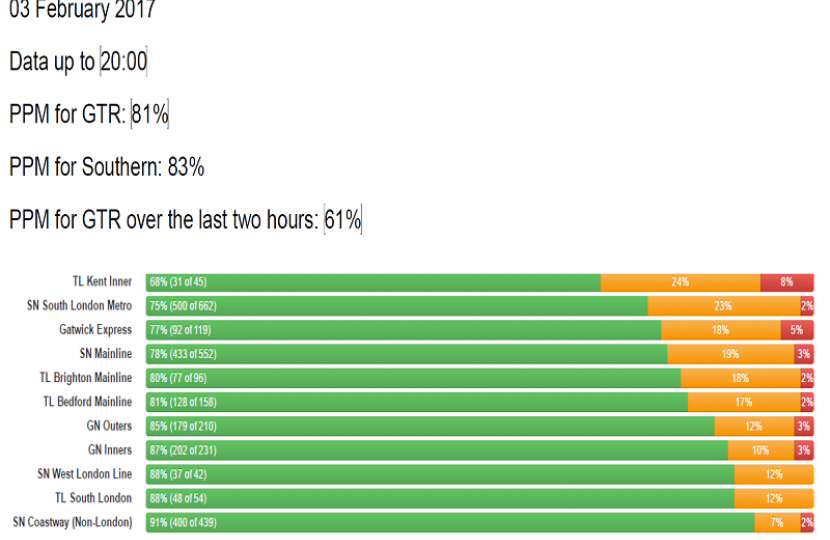Click the green TL Kent Inner bar segment
Screen dimensions: 830x540
point(372,282)
